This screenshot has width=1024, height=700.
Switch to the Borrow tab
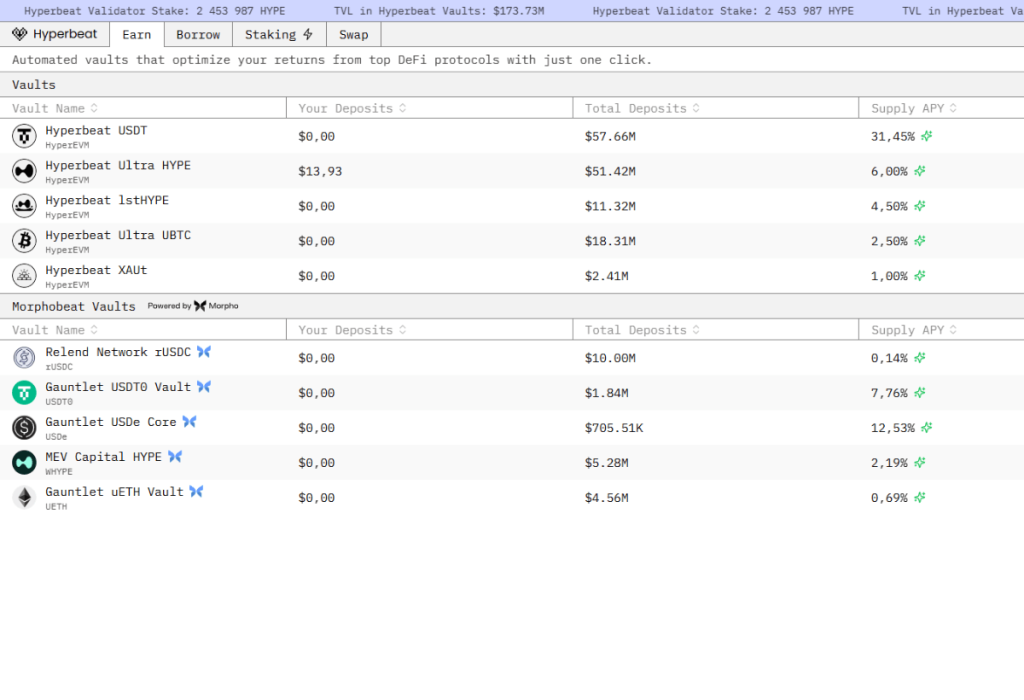198,34
